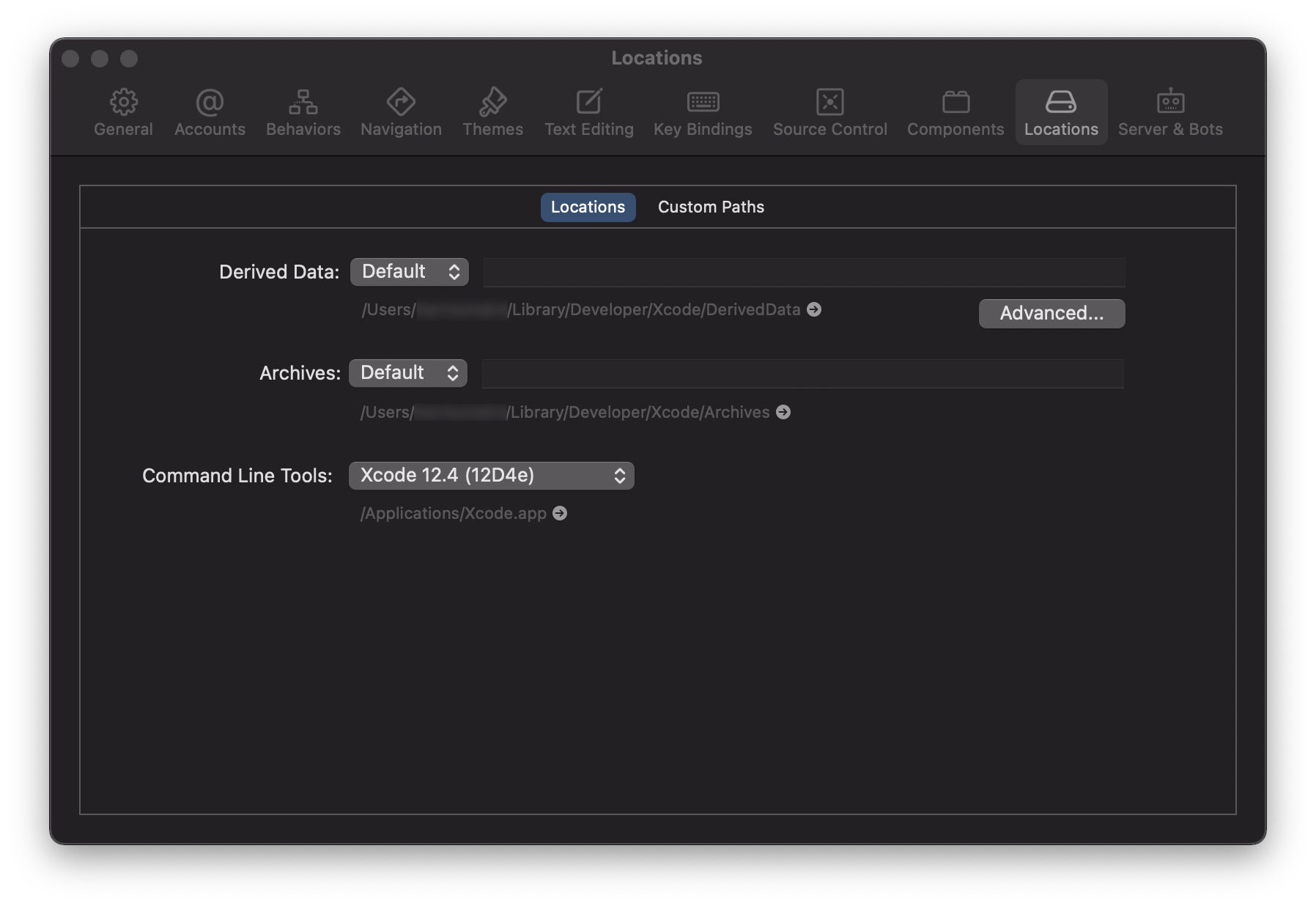1316x906 pixels.
Task: Click the Advanced... button
Action: click(1051, 313)
